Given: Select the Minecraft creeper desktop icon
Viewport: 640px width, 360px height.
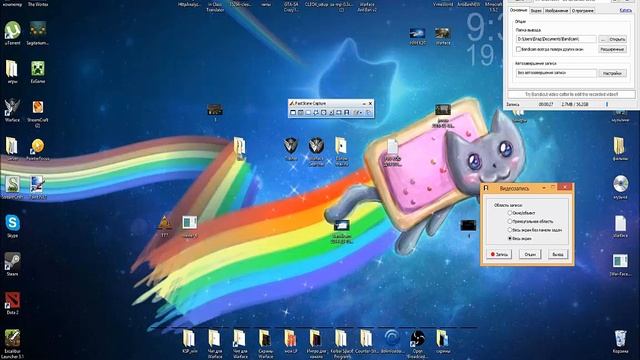Looking at the screenshot, I should click(x=38, y=72).
